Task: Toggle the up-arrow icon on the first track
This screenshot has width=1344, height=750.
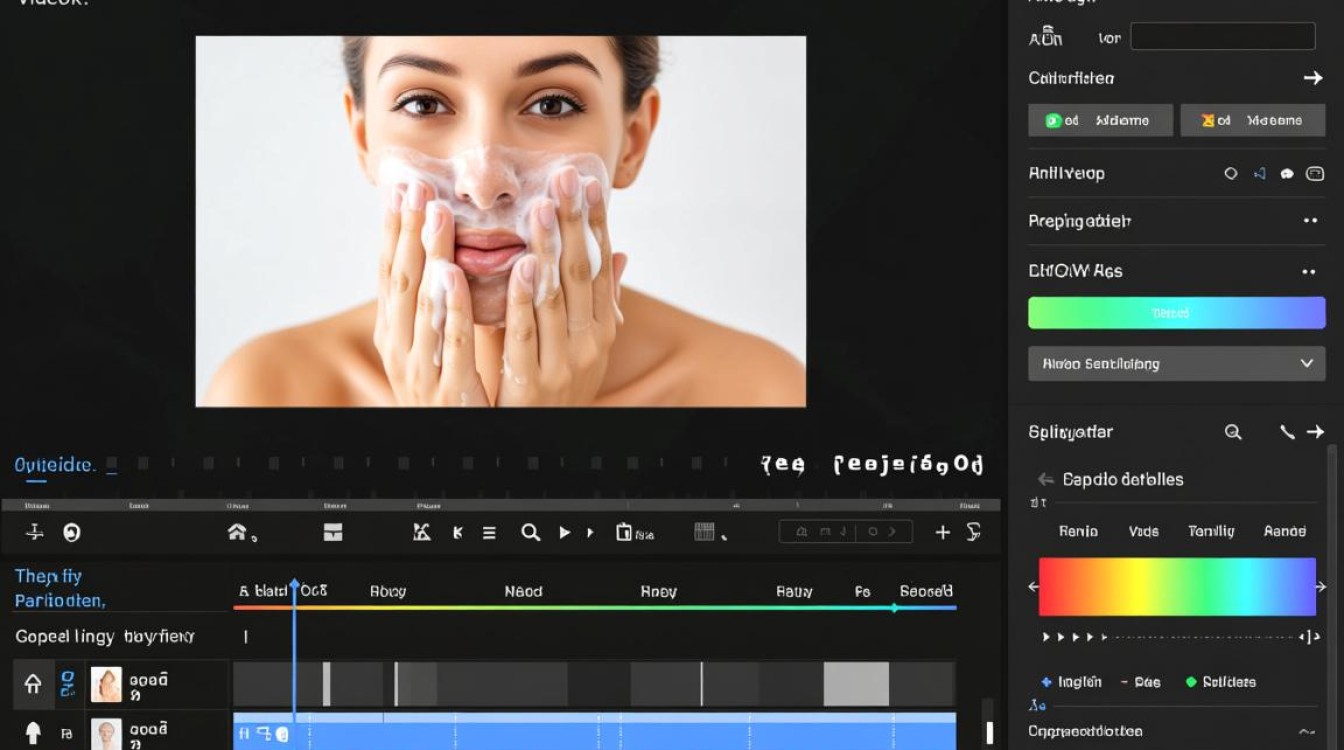Action: click(x=33, y=684)
